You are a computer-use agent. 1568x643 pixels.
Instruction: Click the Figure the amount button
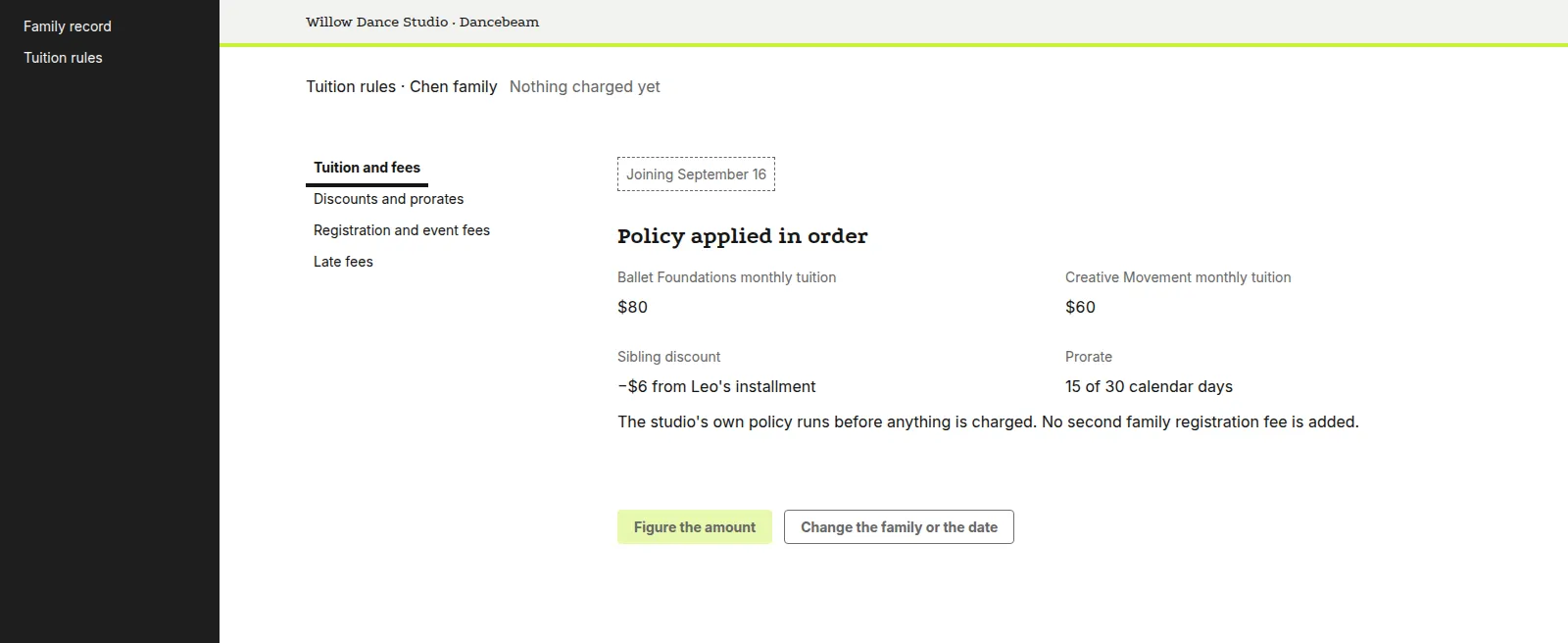coord(695,527)
